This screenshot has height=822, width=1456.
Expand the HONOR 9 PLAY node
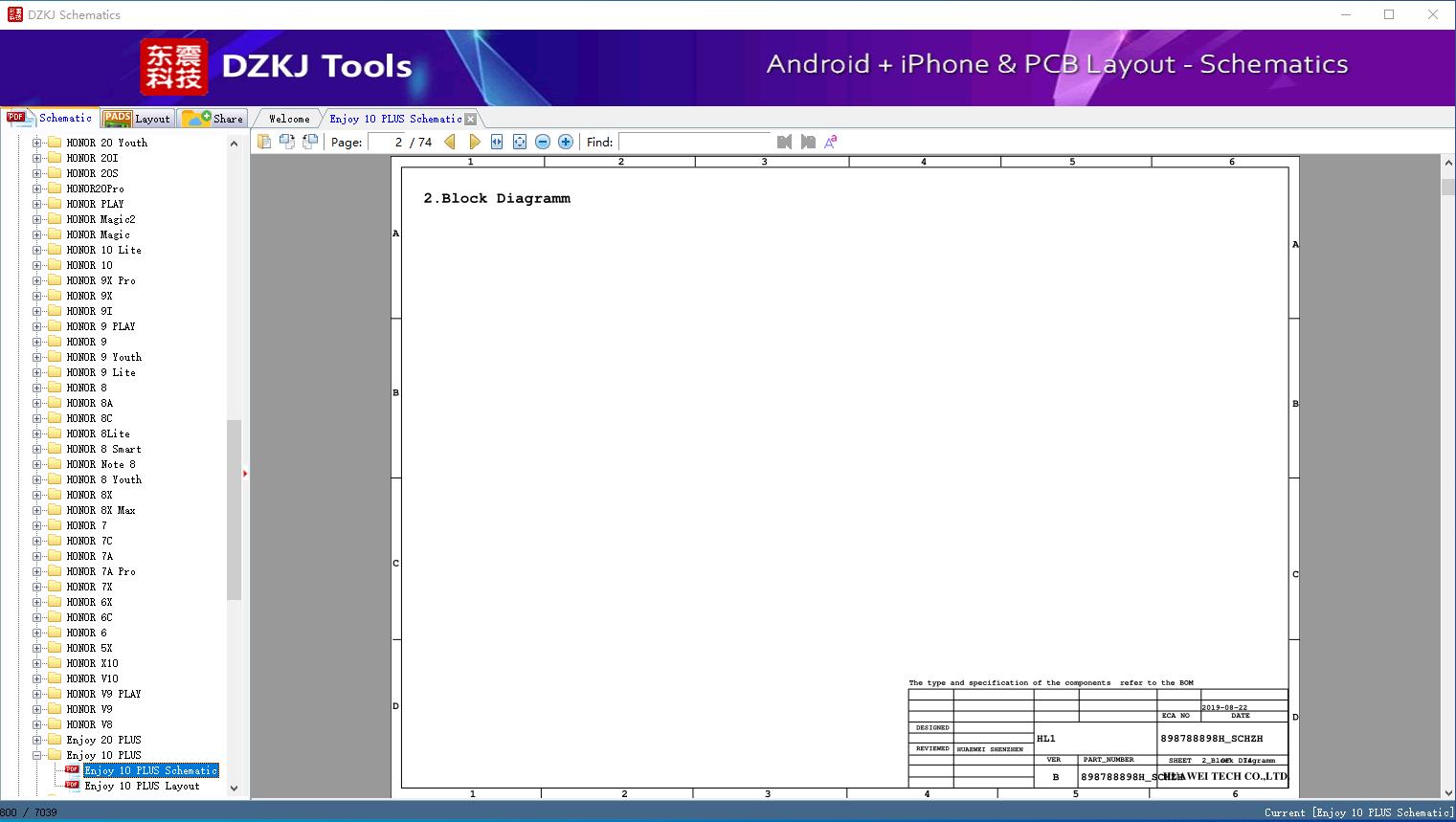coord(37,326)
